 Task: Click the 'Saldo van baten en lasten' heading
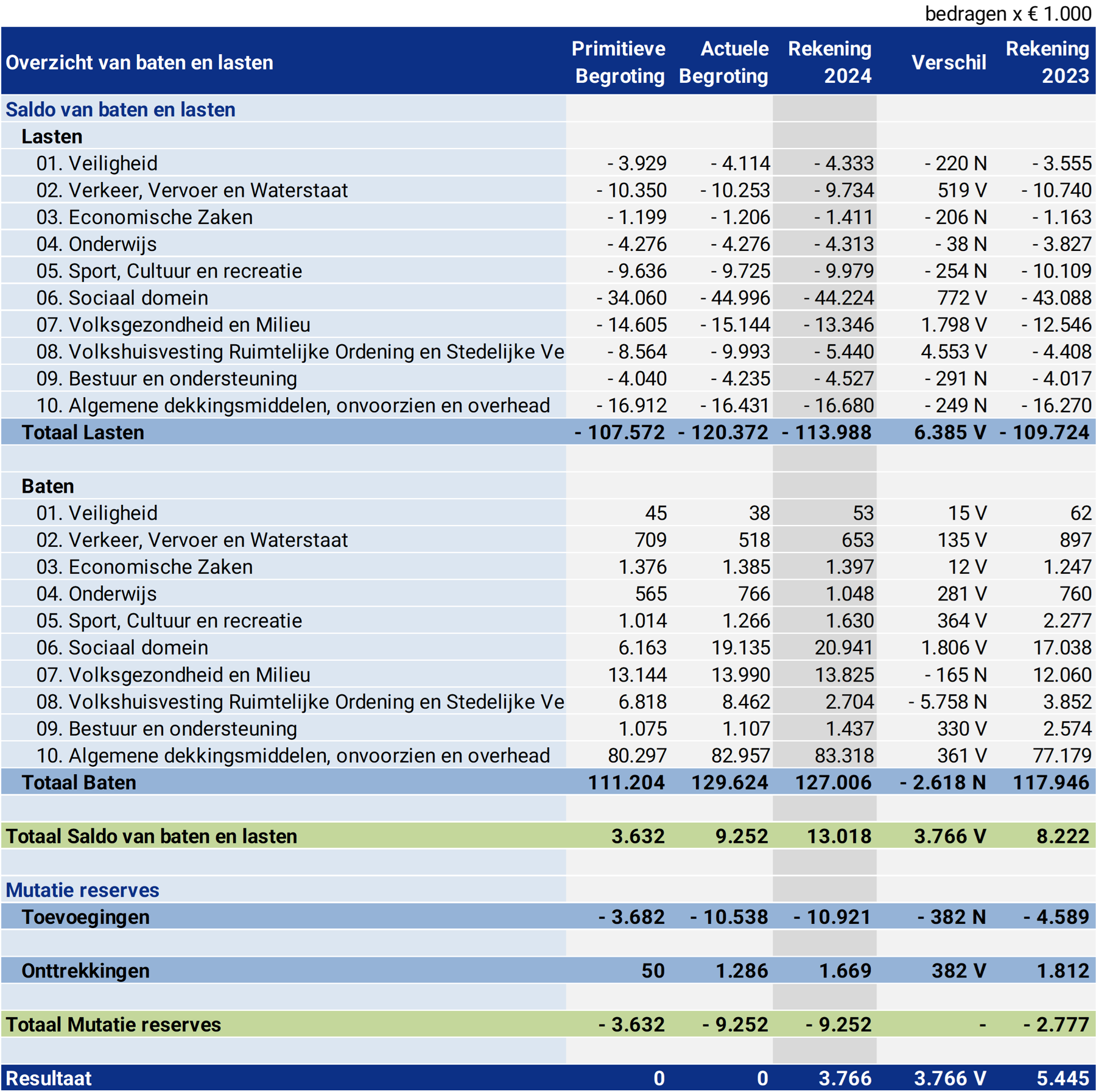click(x=121, y=110)
